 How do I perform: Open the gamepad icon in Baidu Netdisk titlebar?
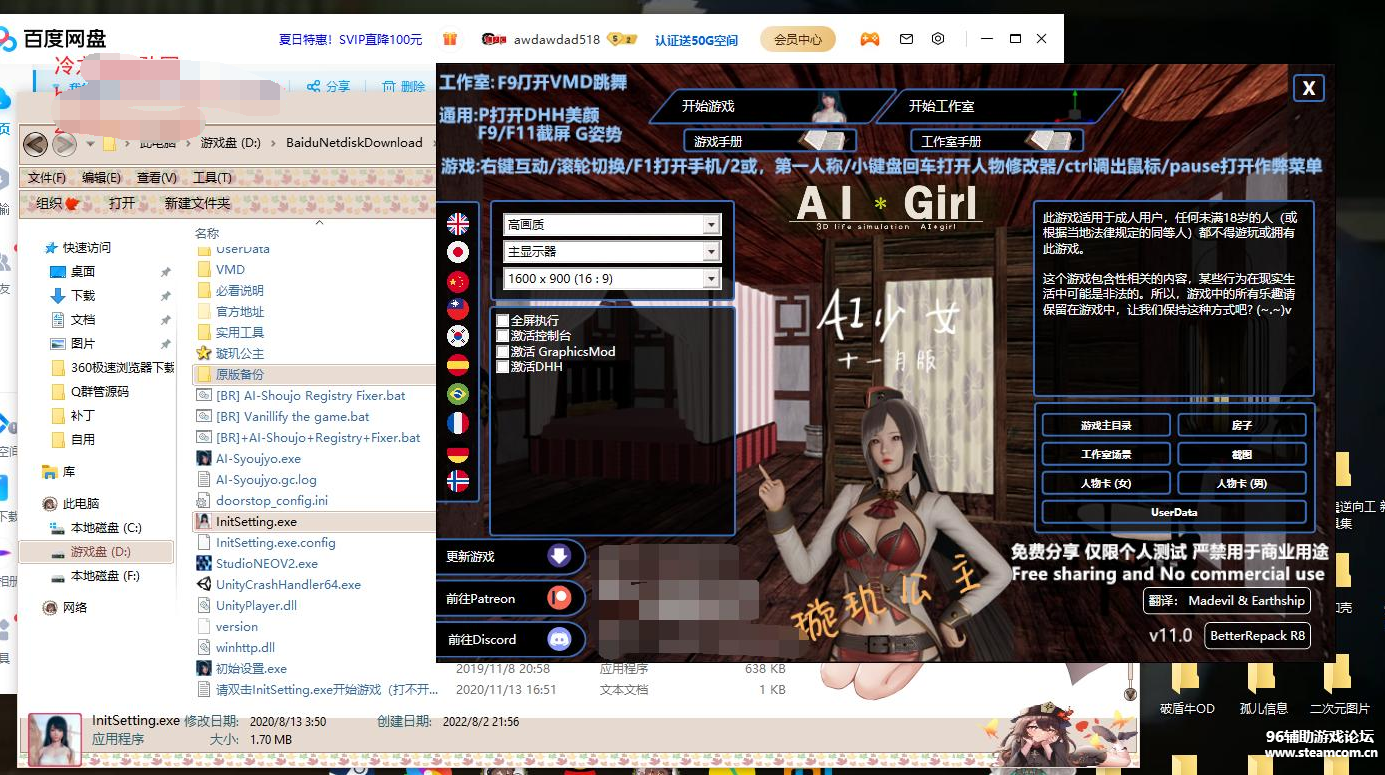click(x=869, y=38)
